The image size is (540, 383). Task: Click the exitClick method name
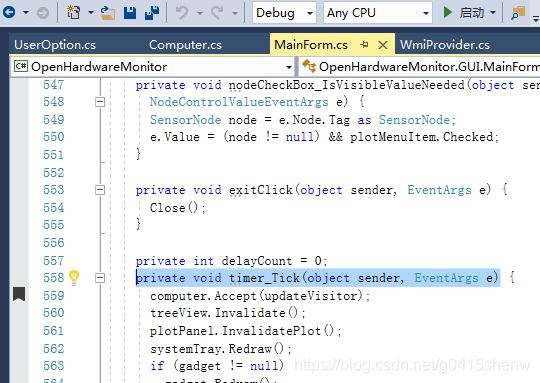[x=261, y=190]
